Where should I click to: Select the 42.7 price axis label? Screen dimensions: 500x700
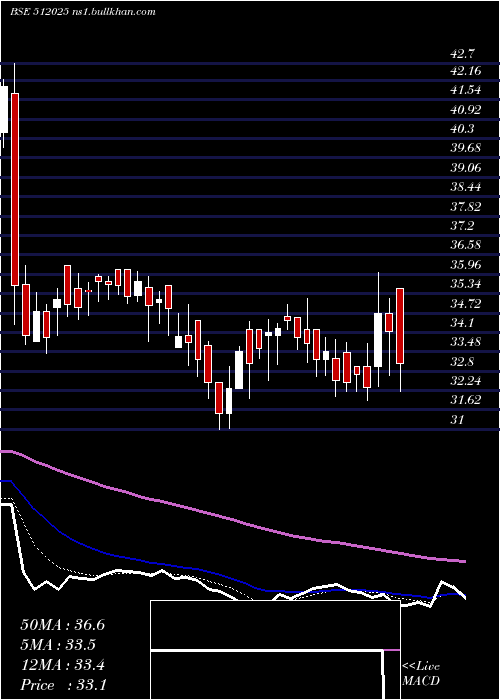coord(463,54)
